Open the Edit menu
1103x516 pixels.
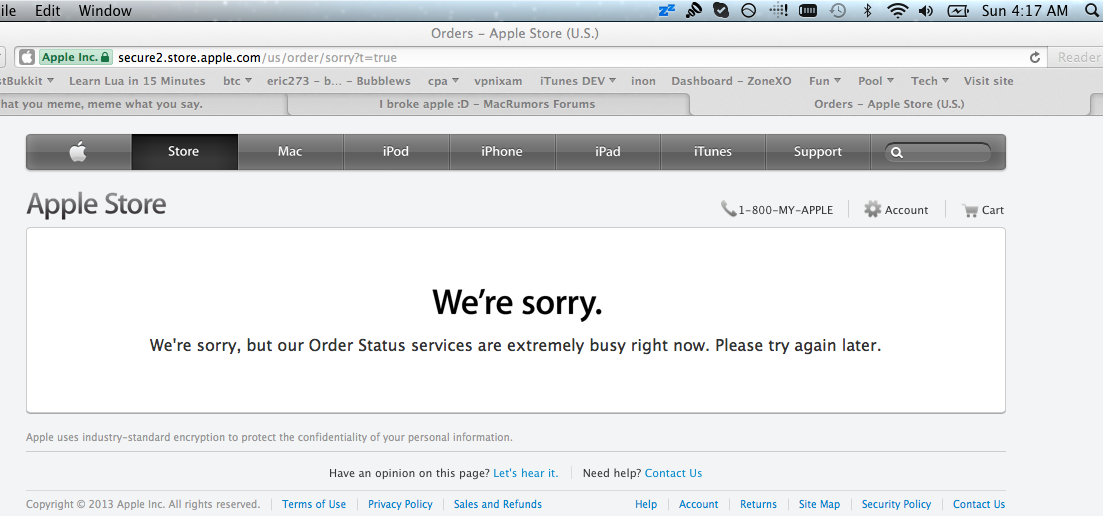point(48,11)
